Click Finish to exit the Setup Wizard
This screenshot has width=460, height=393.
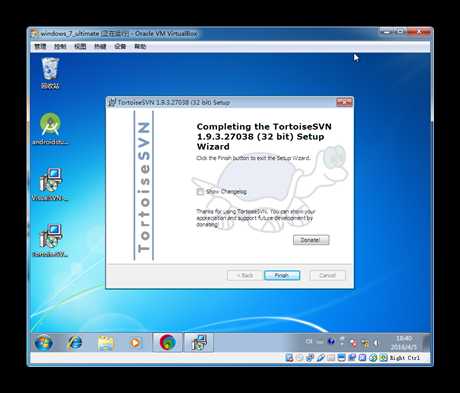(x=282, y=275)
